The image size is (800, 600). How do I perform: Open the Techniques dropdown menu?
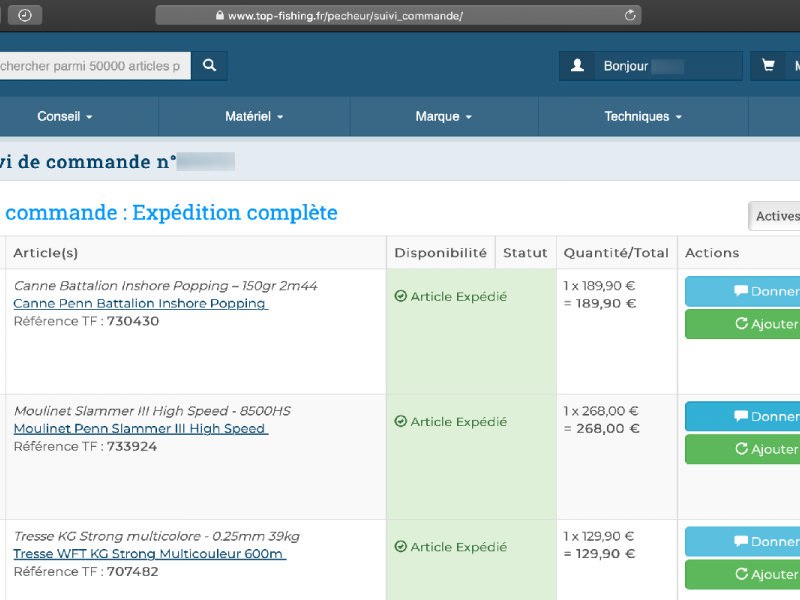pyautogui.click(x=643, y=117)
